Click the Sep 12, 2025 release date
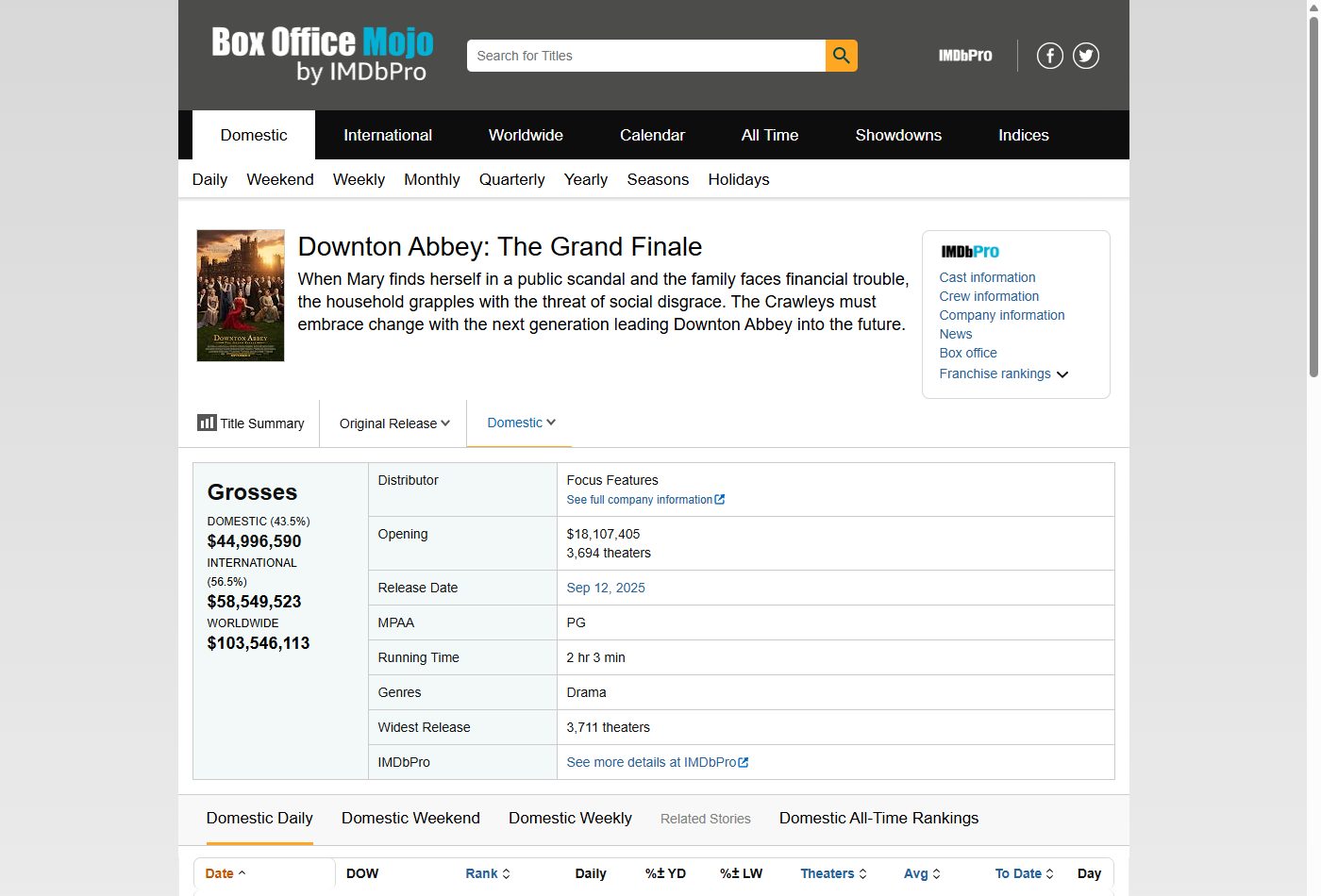Viewport: 1321px width, 896px height. pos(606,588)
